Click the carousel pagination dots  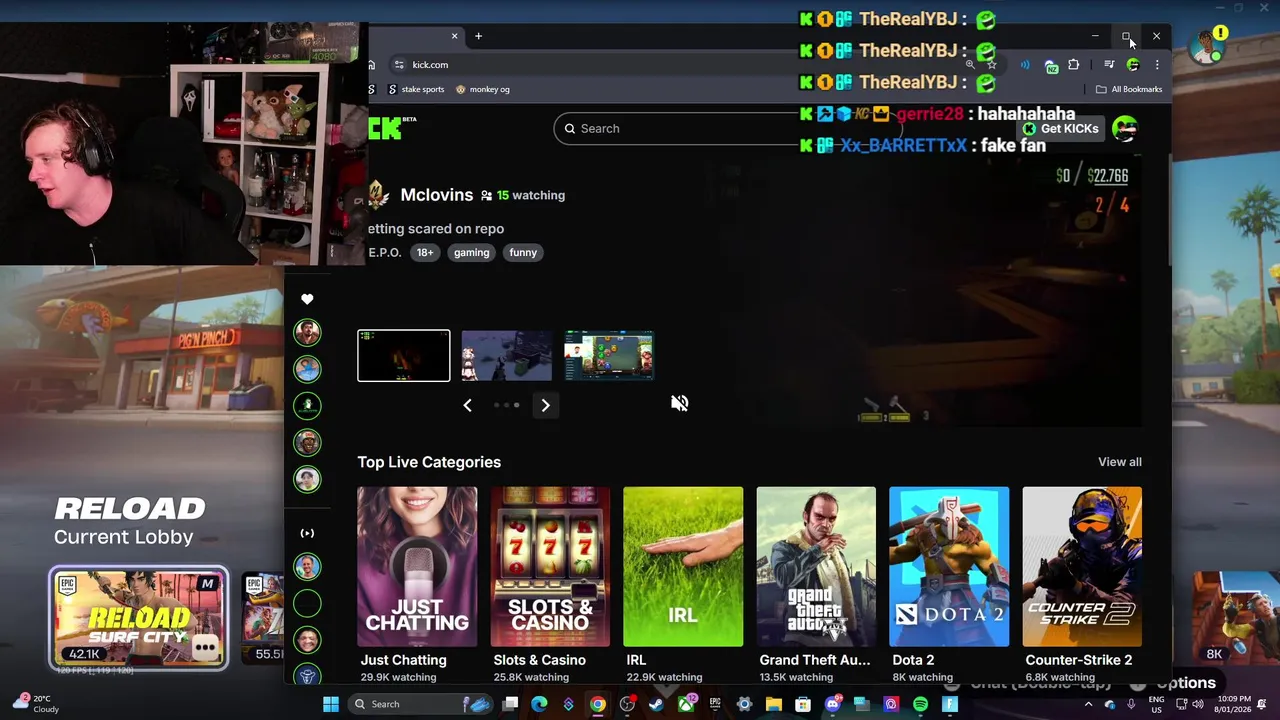tap(506, 405)
